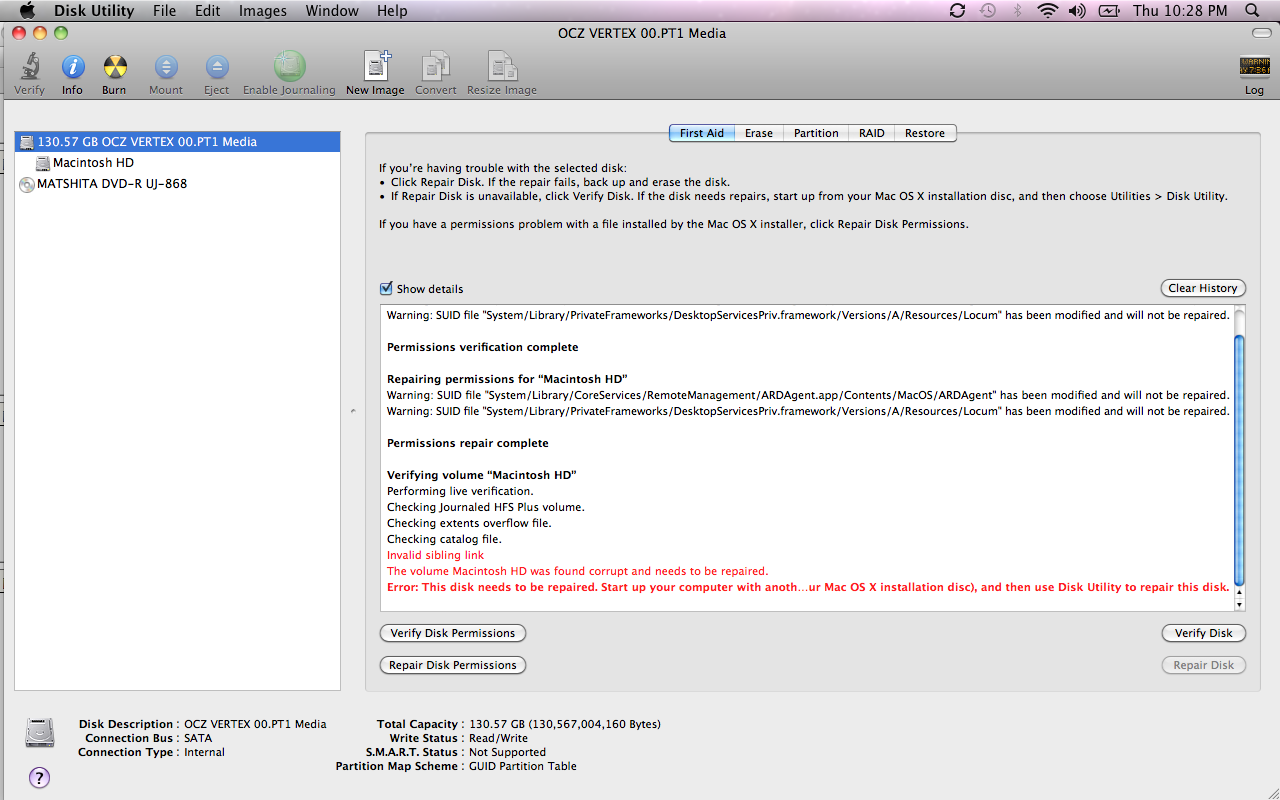This screenshot has width=1280, height=800.
Task: Open the Edit menu
Action: (x=208, y=11)
